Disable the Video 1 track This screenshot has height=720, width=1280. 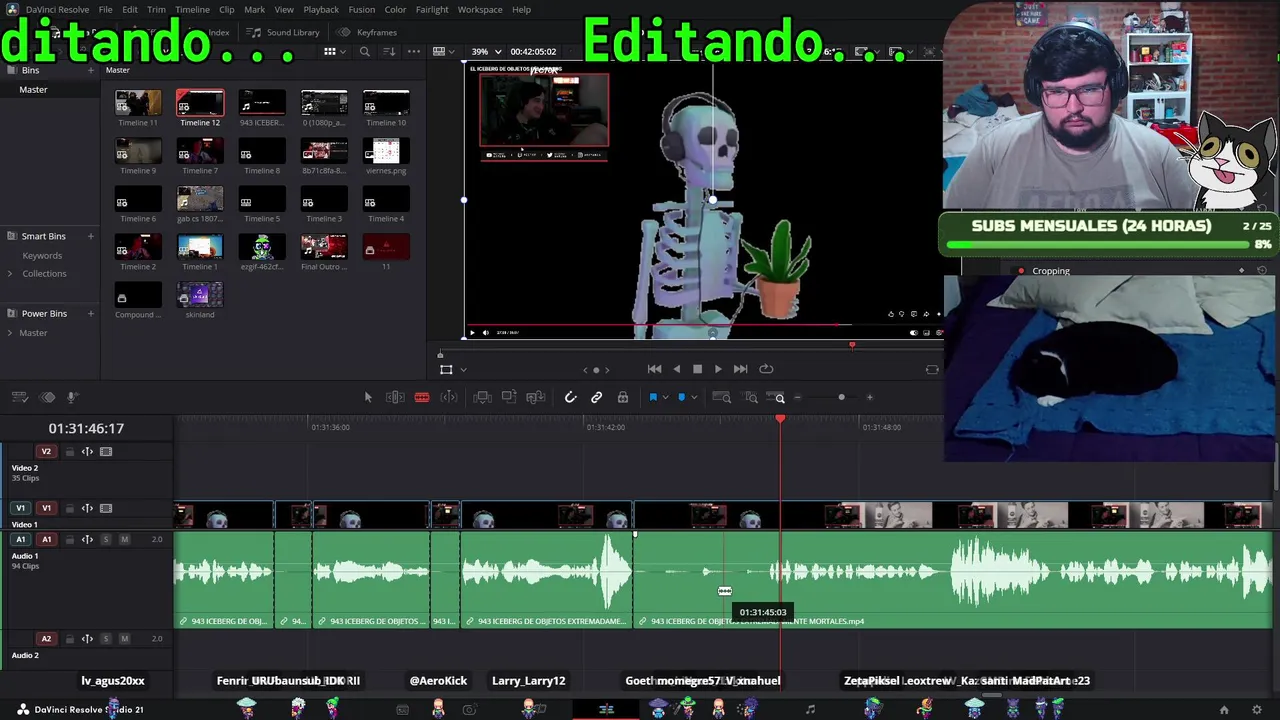click(x=106, y=509)
